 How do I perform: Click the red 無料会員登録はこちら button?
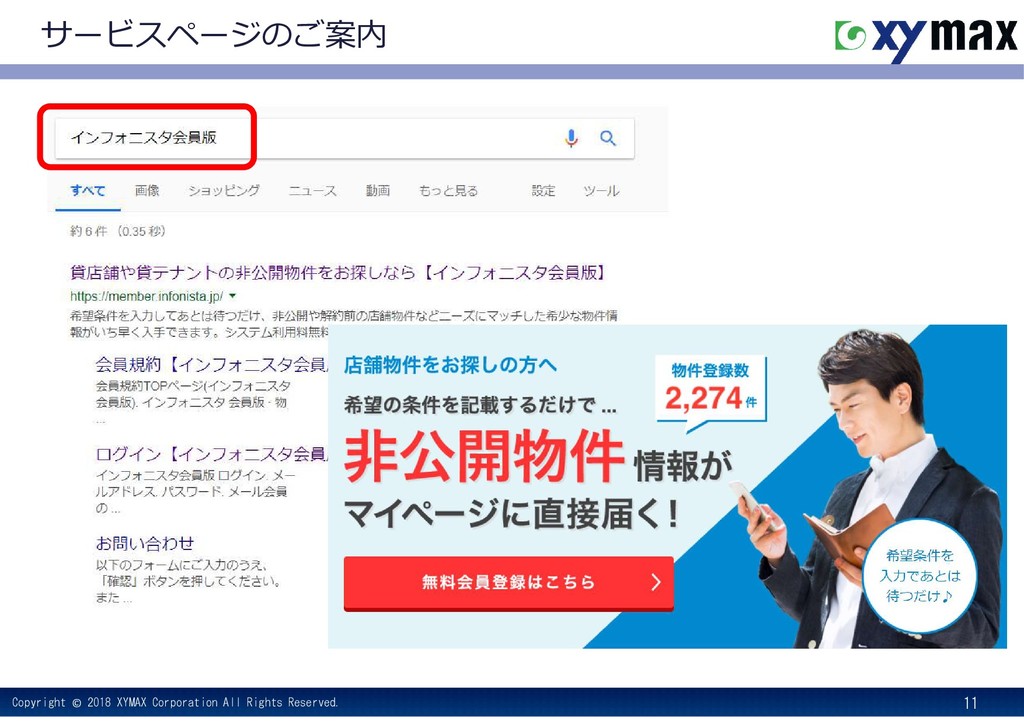coord(509,582)
